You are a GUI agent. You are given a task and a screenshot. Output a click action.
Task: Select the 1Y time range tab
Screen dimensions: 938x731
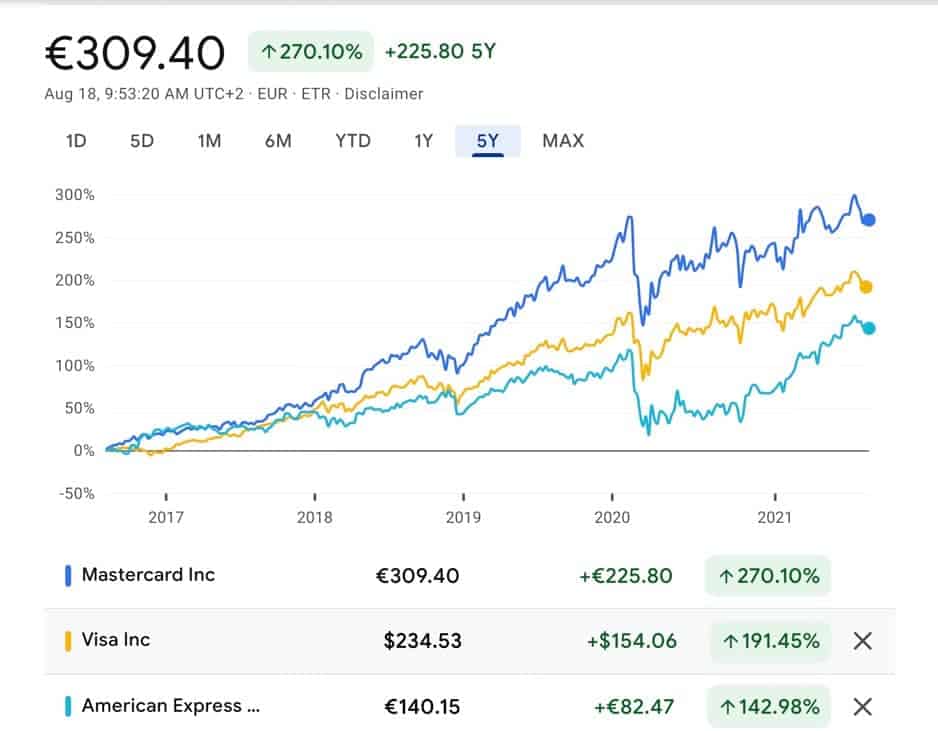coord(424,141)
